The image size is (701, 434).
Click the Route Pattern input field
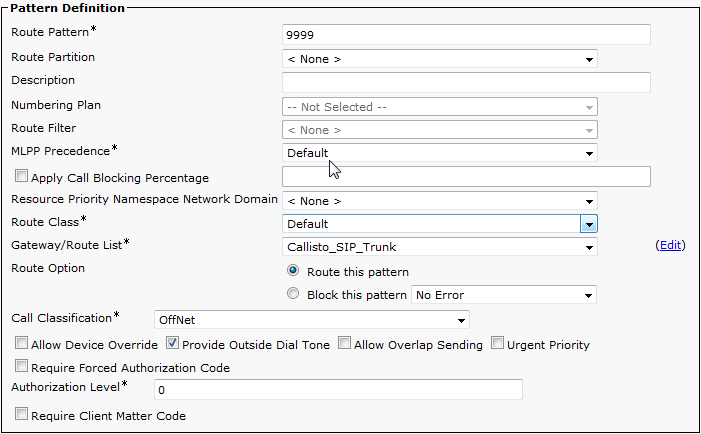[x=466, y=34]
